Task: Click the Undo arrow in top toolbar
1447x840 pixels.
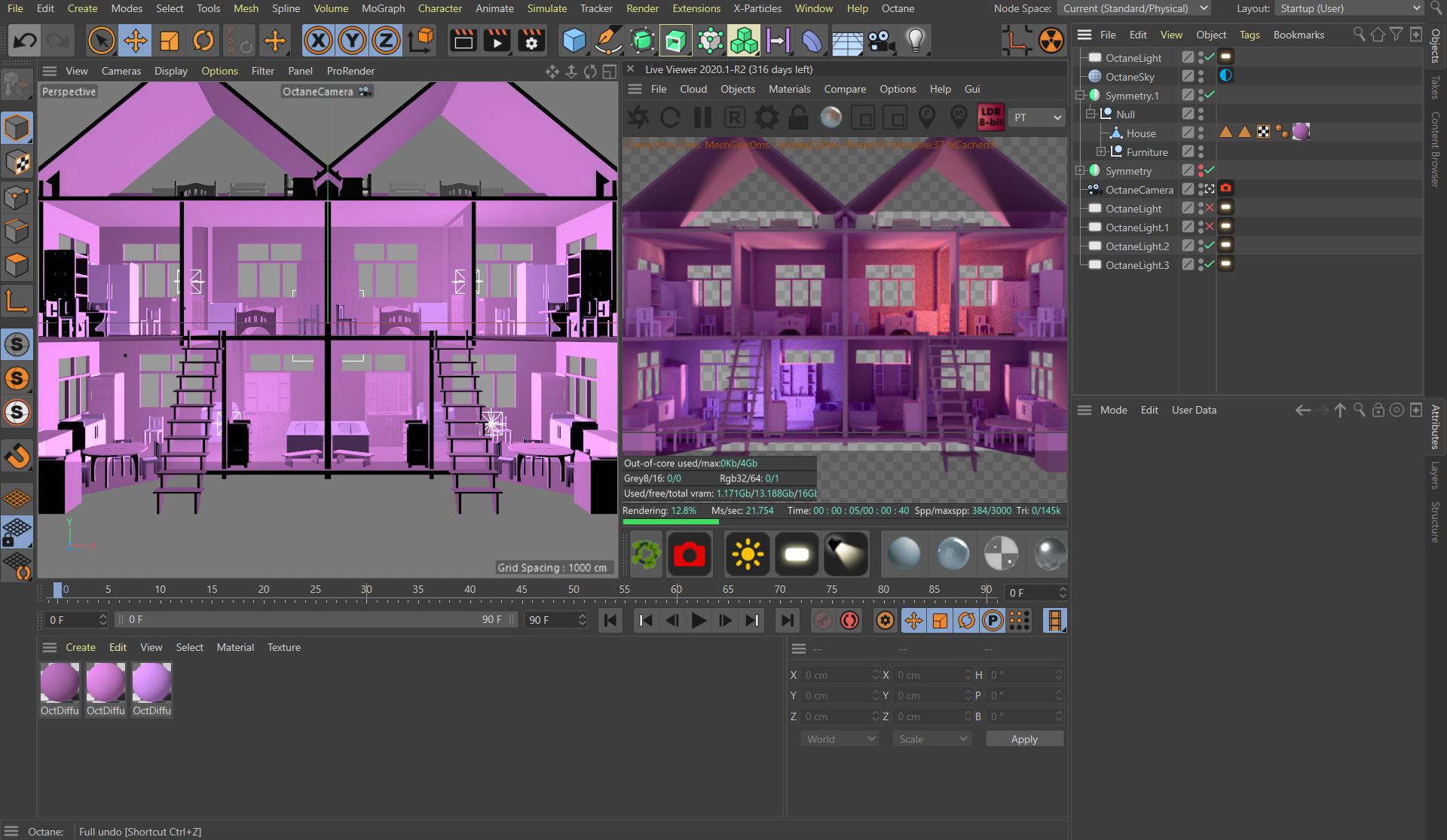Action: coord(25,41)
